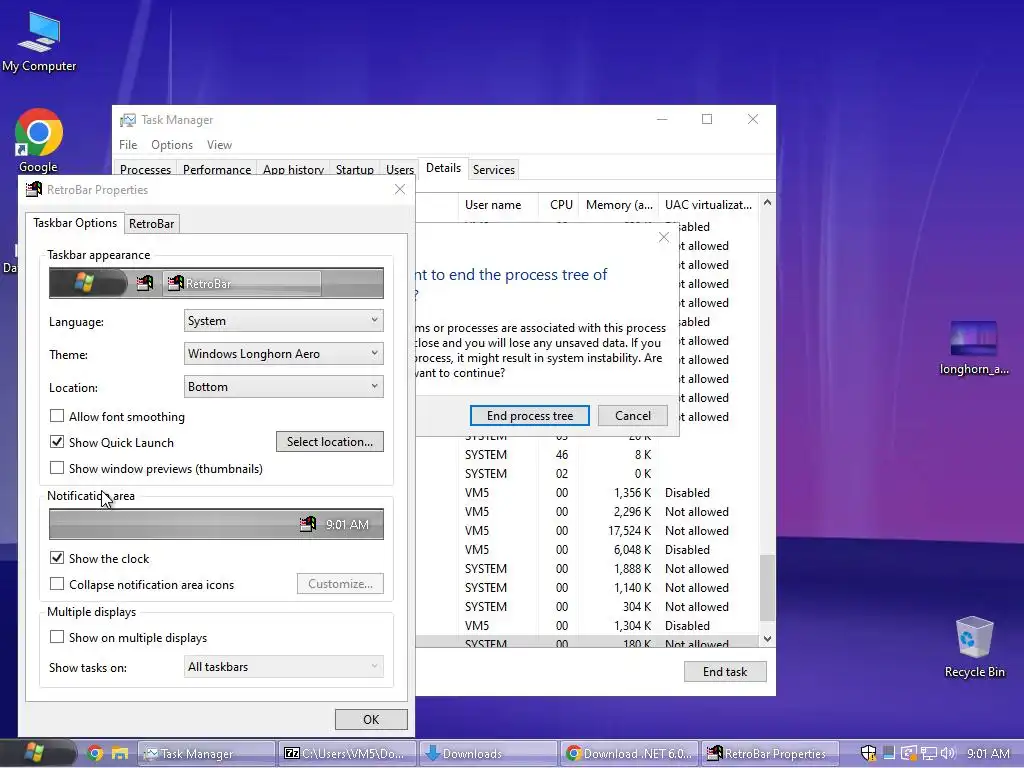Click Select location... button
The height and width of the screenshot is (768, 1024).
(x=330, y=441)
